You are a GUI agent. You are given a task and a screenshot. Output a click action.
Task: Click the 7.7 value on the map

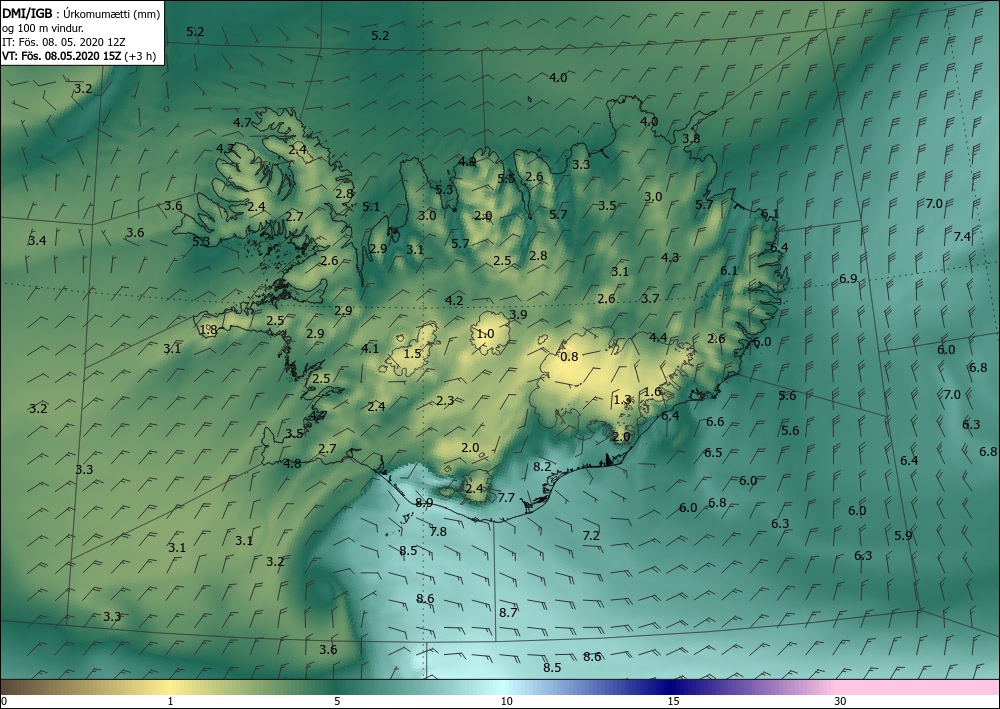point(506,497)
